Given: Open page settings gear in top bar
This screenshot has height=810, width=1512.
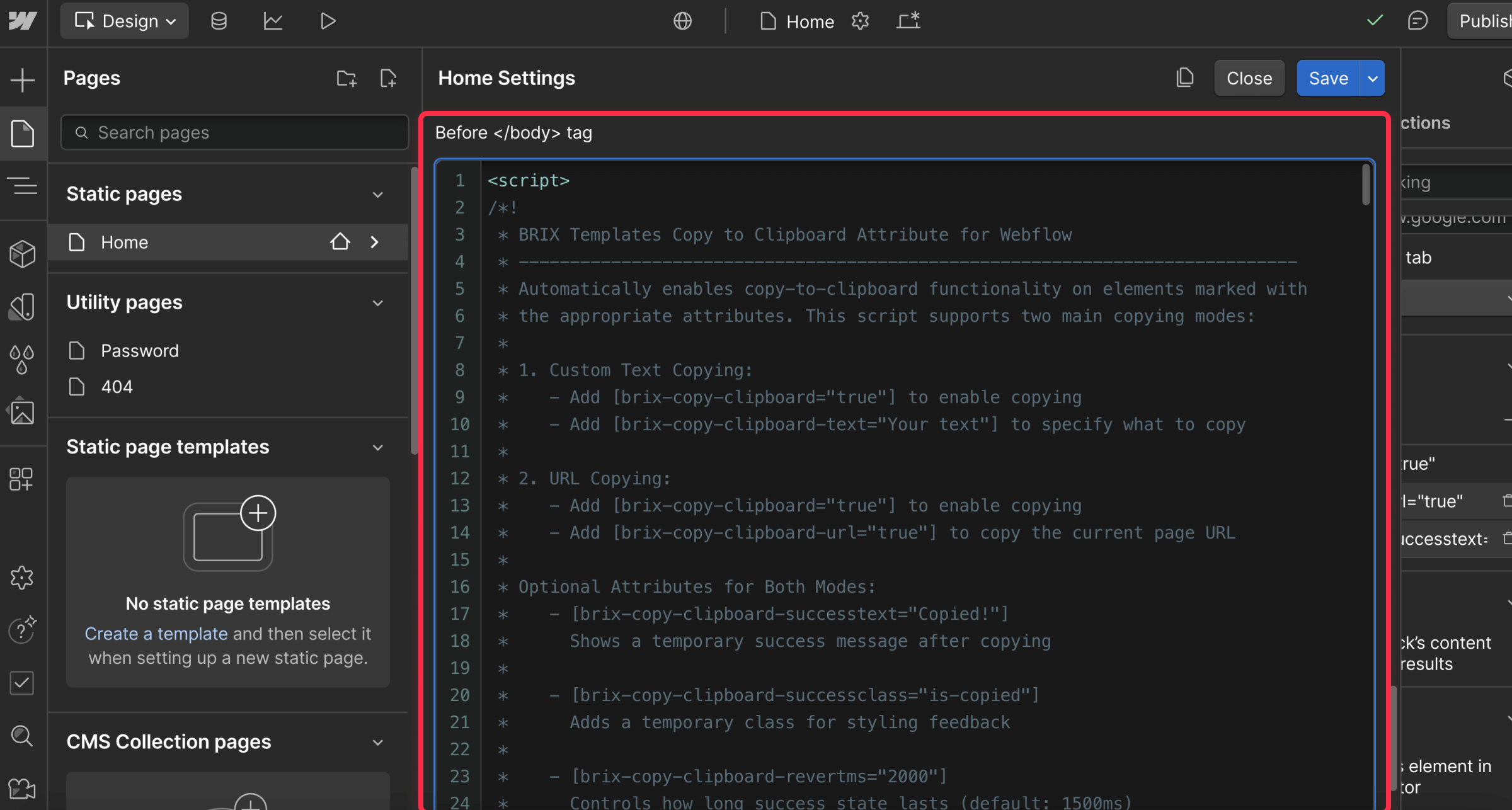Looking at the screenshot, I should coord(860,21).
